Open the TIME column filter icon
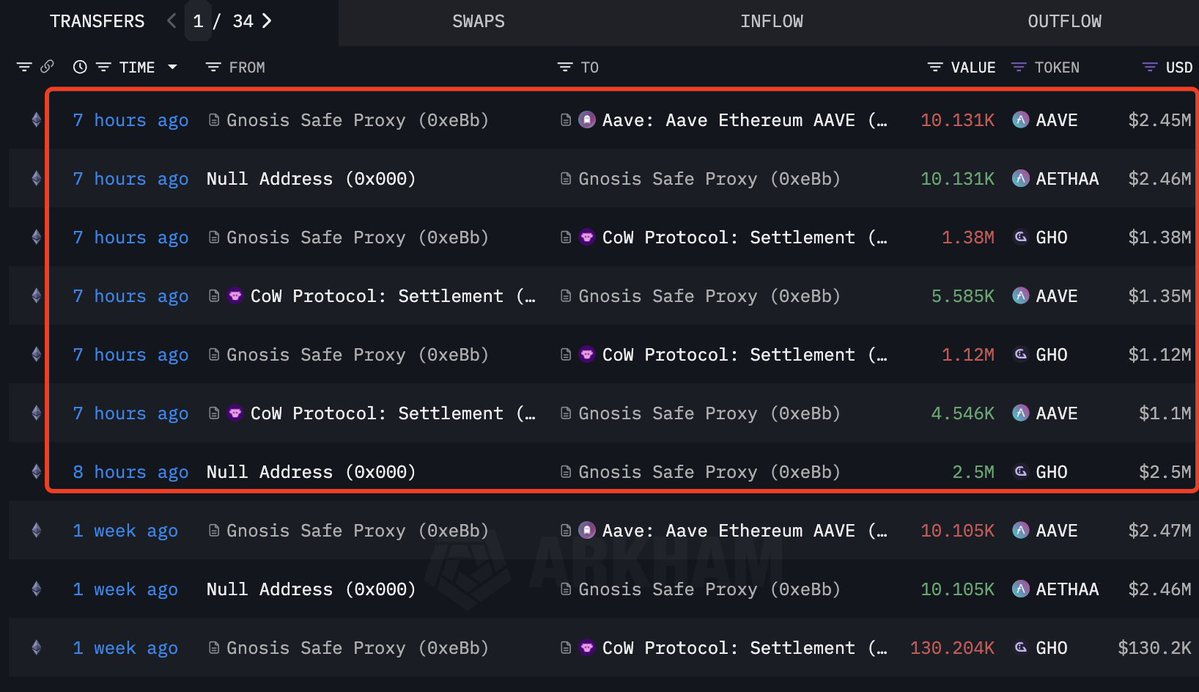 [103, 67]
